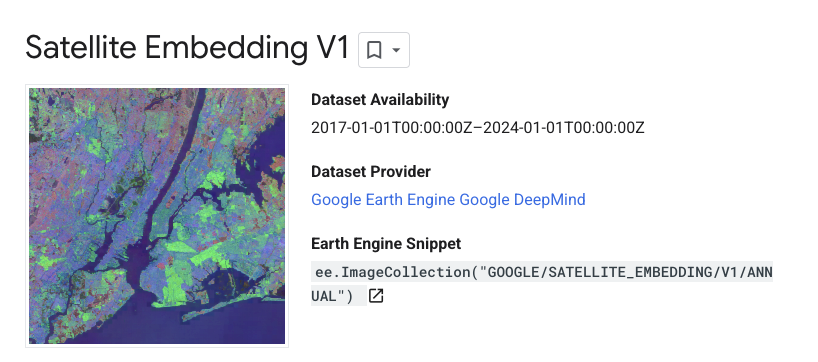Click the large bright green patch in thumbnail
Viewport: 818px width, 362px height.
coord(174,283)
